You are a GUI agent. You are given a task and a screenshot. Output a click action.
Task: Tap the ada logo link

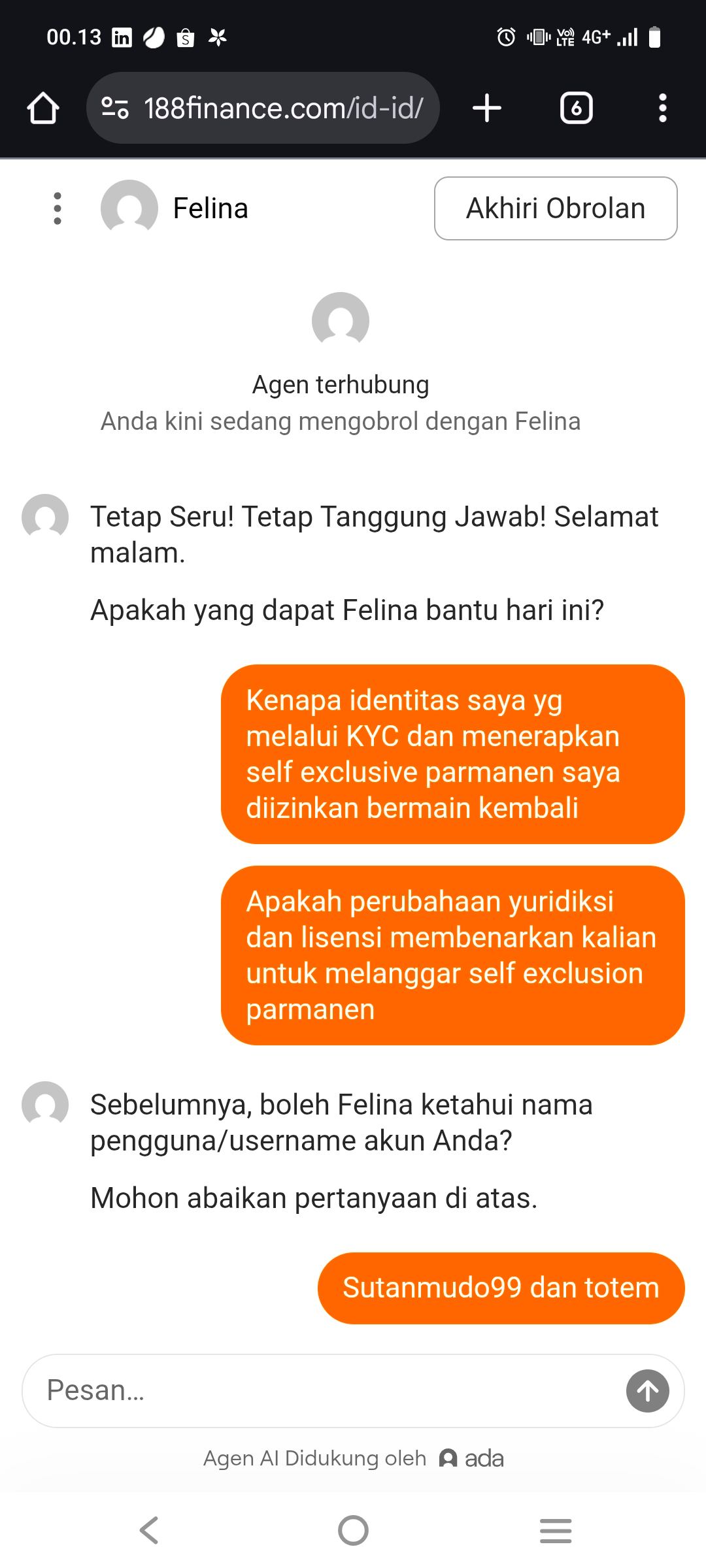pos(471,1458)
